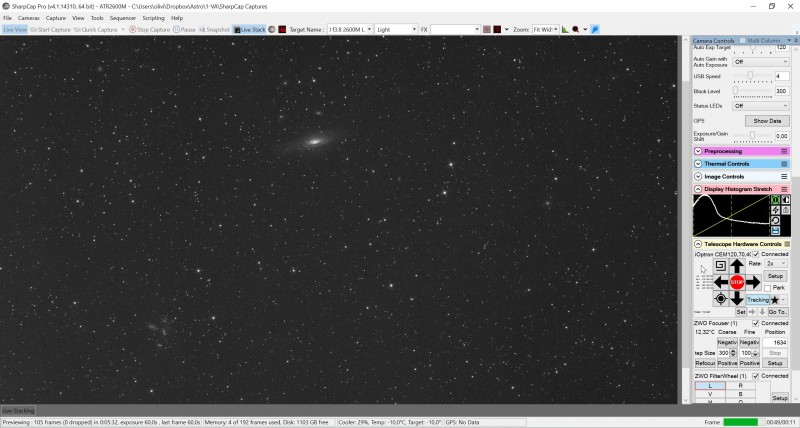Apply the lightning bolt auto-stretch icon

click(776, 210)
